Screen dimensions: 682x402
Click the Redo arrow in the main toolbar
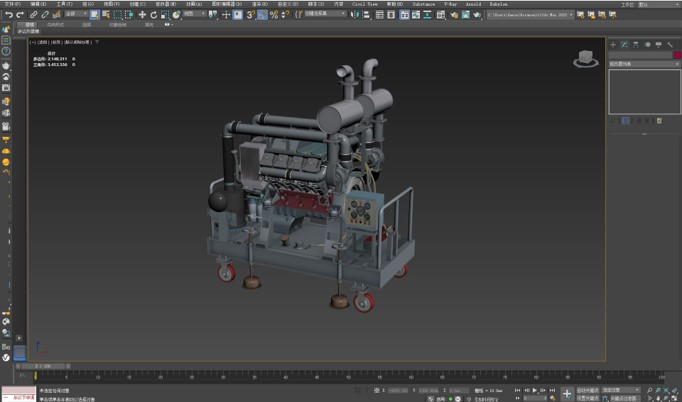point(20,15)
